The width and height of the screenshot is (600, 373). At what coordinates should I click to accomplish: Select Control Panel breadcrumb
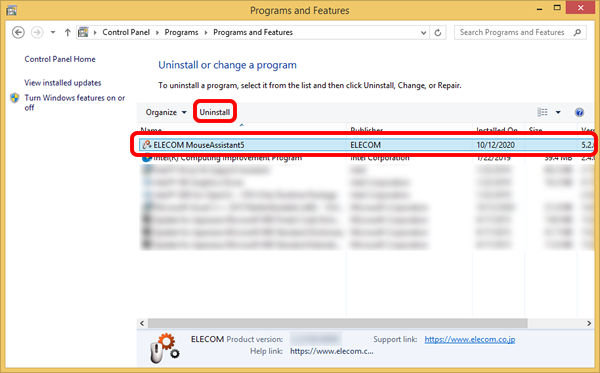coord(126,33)
